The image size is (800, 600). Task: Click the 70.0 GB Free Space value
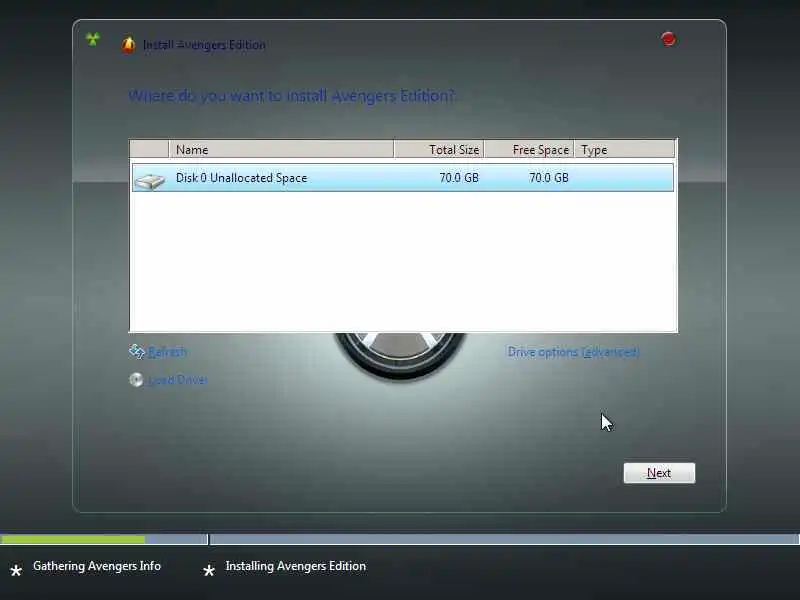point(549,178)
